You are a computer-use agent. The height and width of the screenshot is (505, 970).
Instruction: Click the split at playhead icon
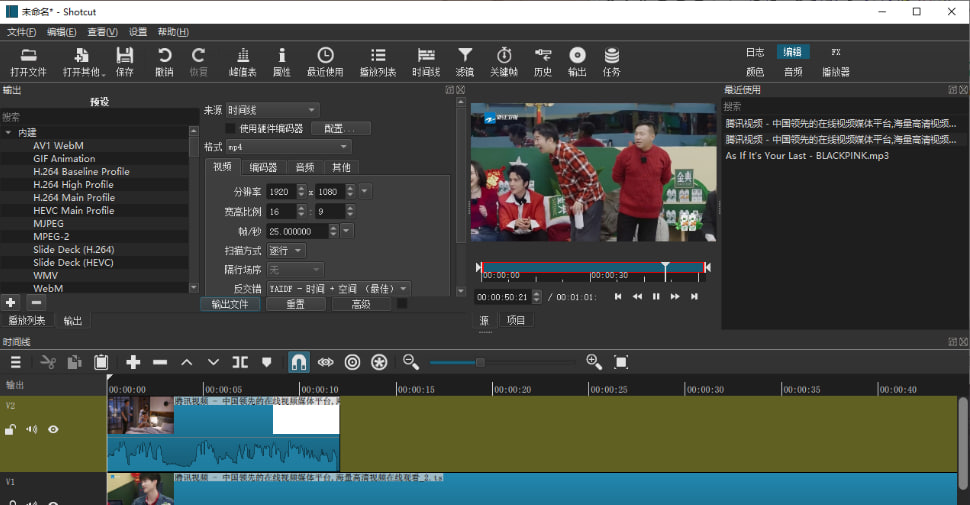point(240,362)
